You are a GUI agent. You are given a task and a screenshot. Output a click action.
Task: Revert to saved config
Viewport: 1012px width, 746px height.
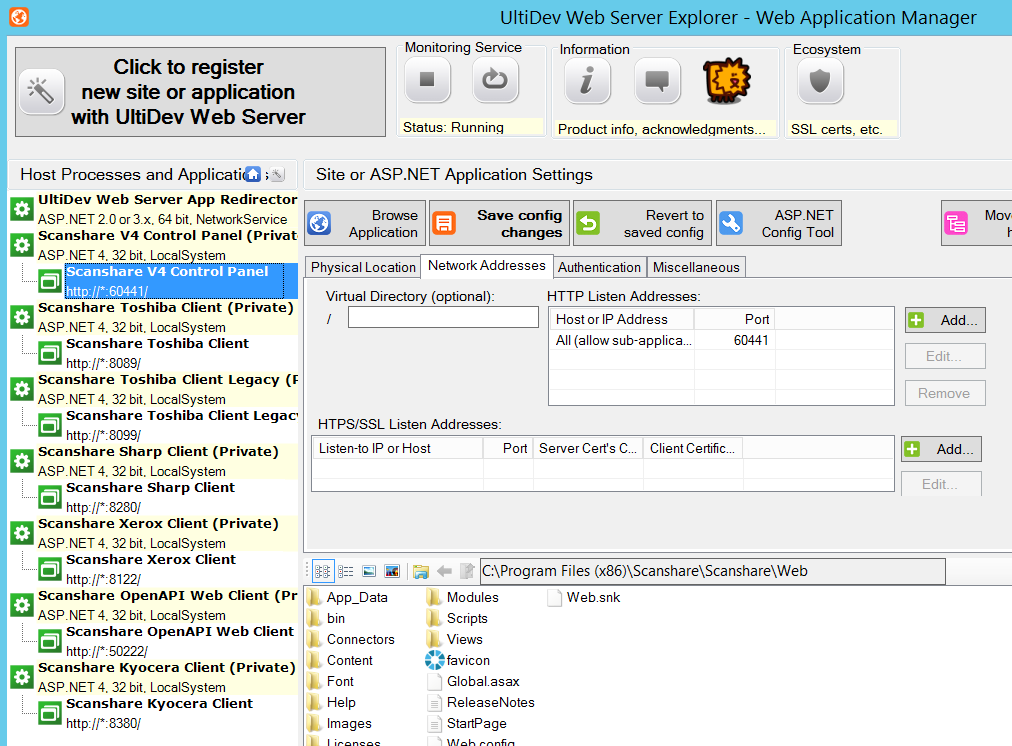642,223
